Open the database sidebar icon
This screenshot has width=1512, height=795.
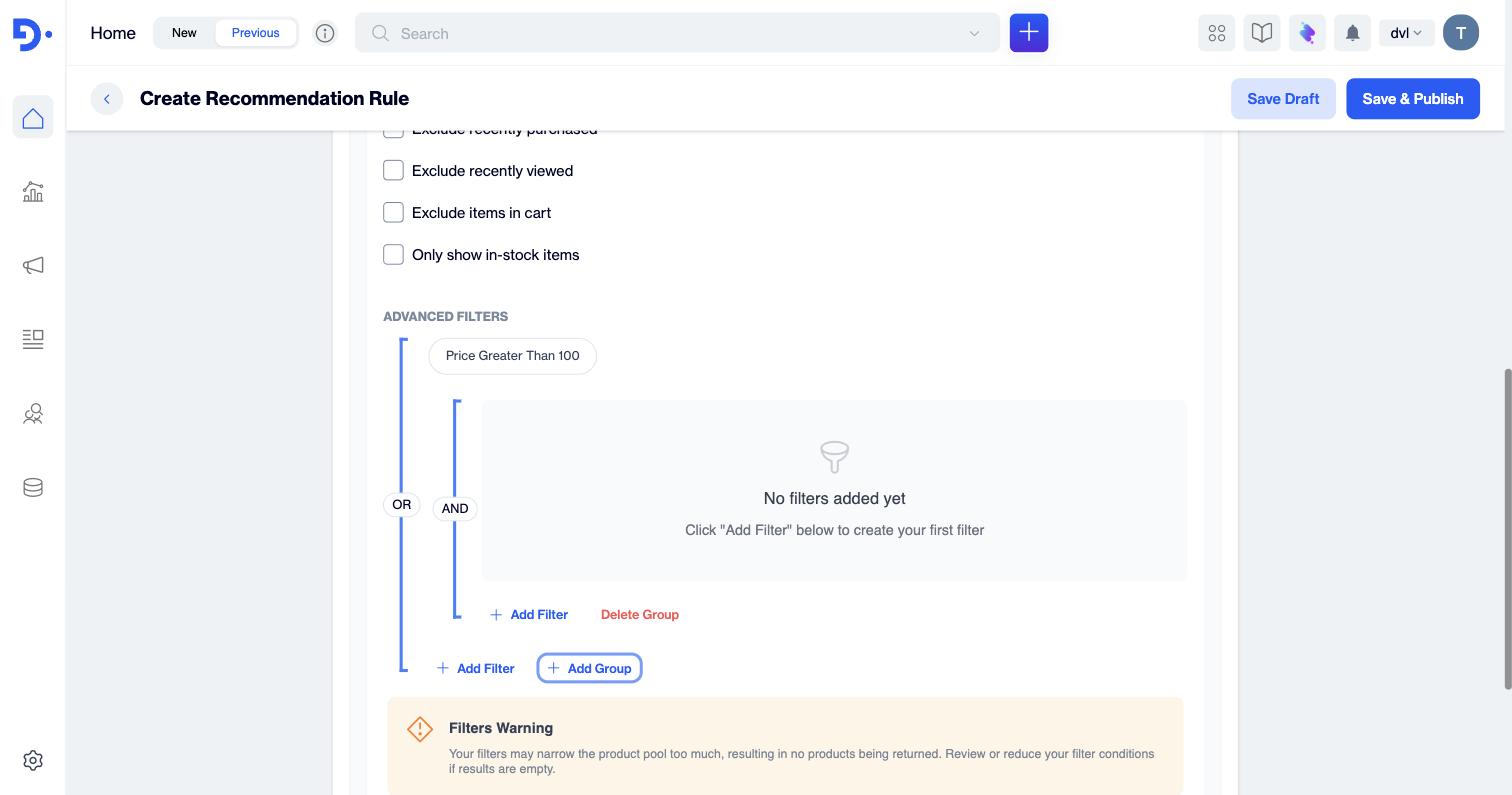(33, 487)
